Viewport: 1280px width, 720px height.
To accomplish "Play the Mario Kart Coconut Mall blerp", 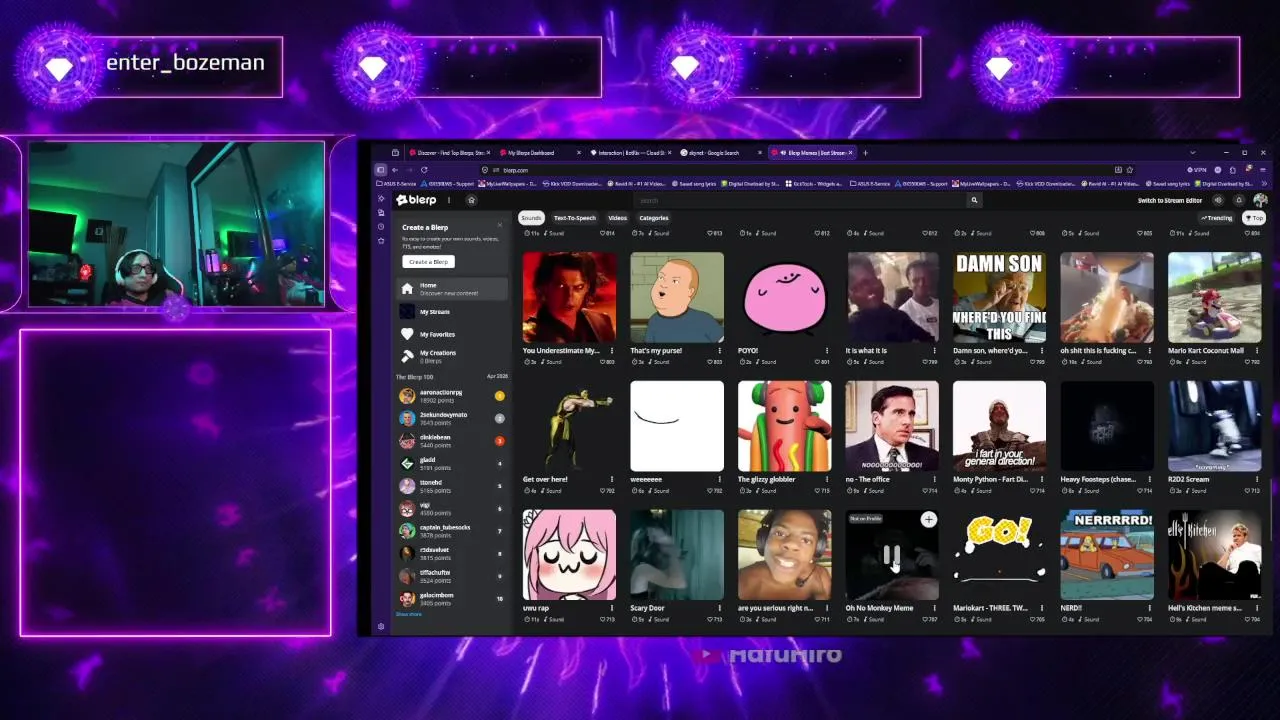I will pyautogui.click(x=1215, y=297).
